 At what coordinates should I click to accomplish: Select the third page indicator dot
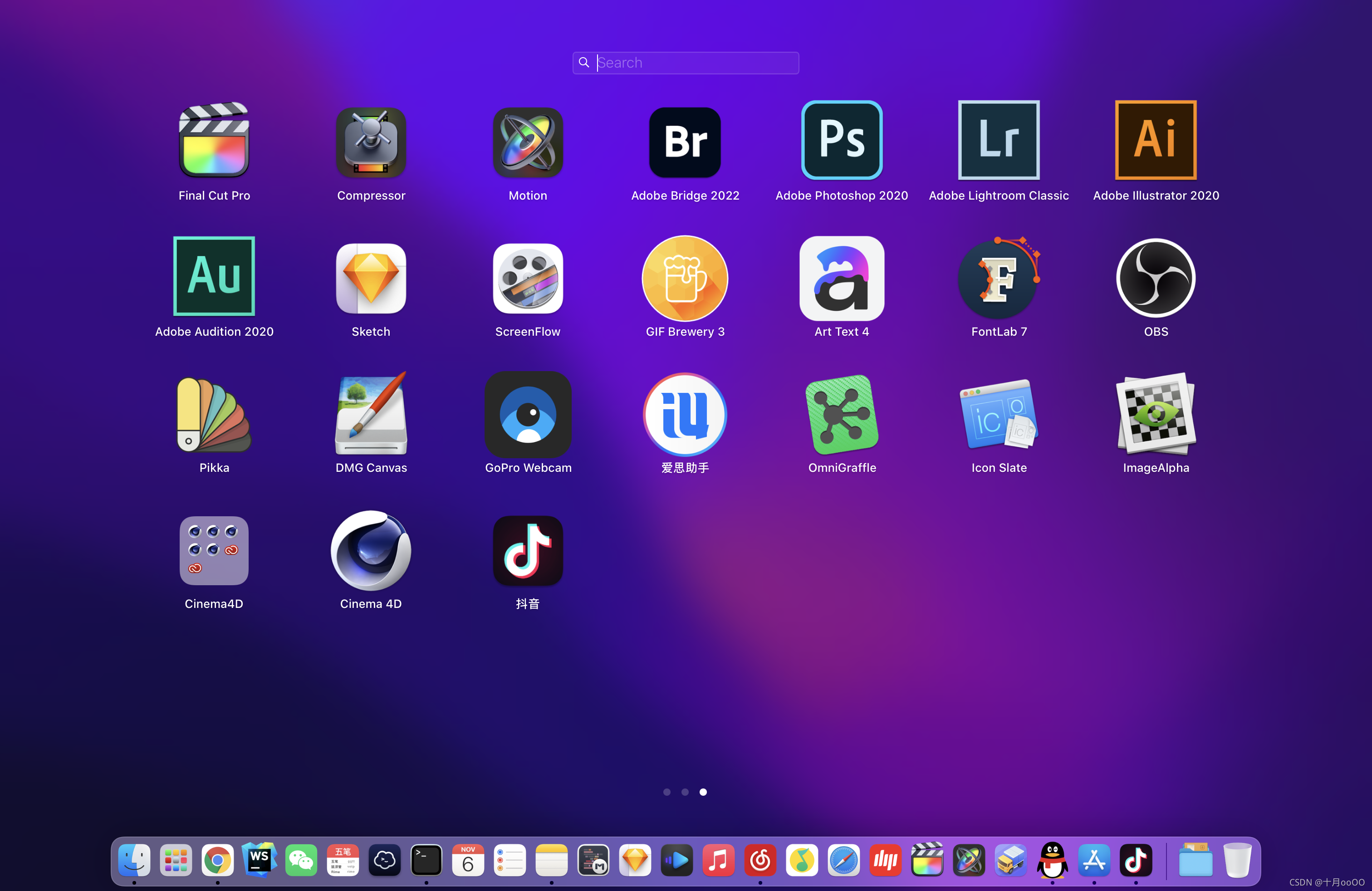click(x=702, y=792)
